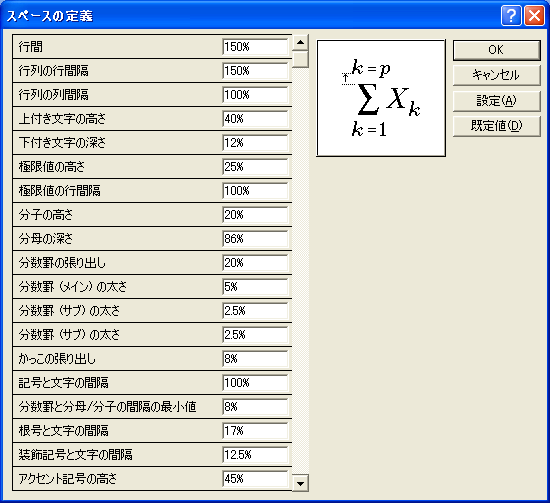Select the 下付き文字の深さ label
The image size is (550, 503).
tap(62, 143)
